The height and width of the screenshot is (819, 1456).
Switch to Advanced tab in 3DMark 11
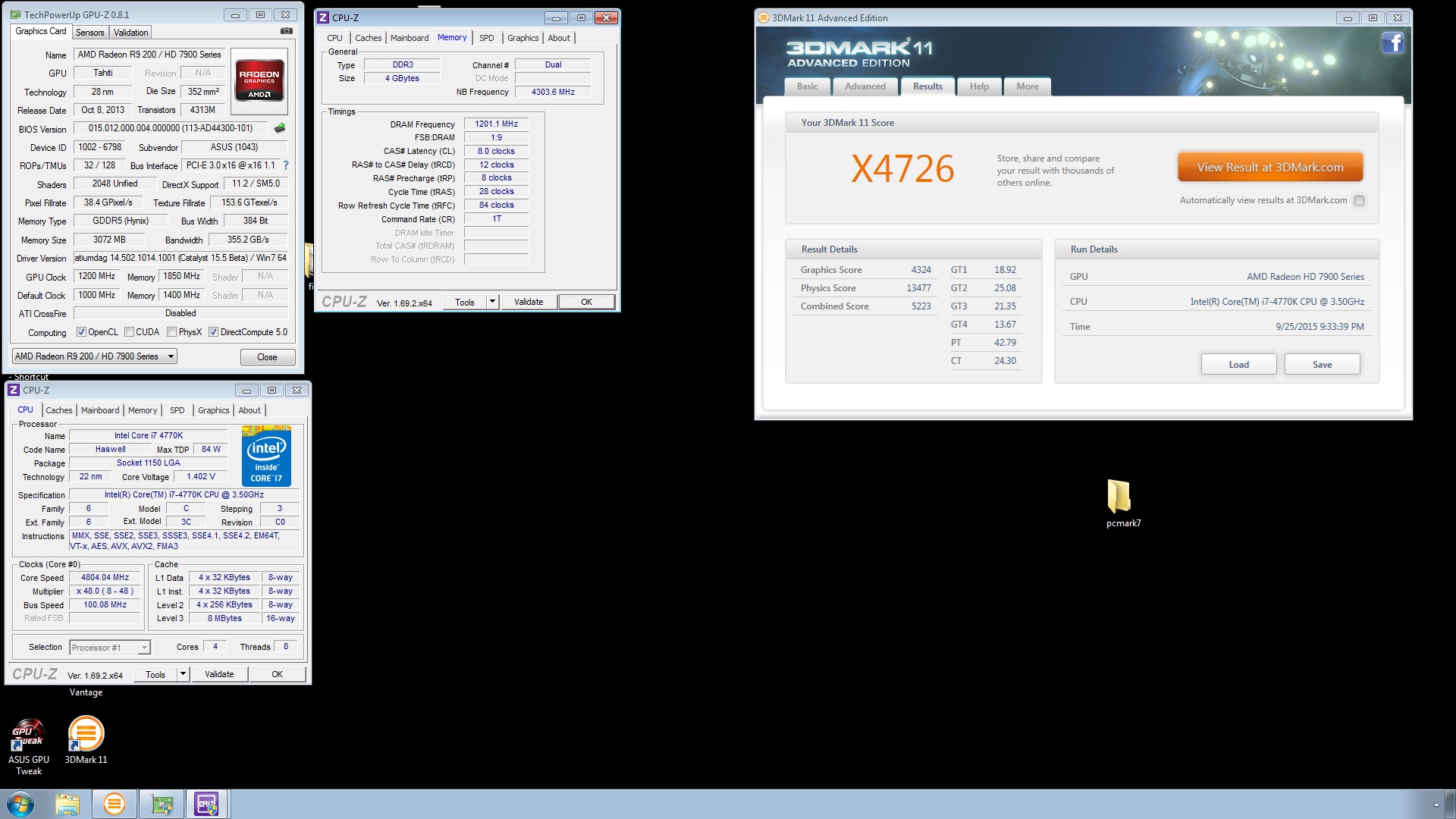click(x=865, y=86)
